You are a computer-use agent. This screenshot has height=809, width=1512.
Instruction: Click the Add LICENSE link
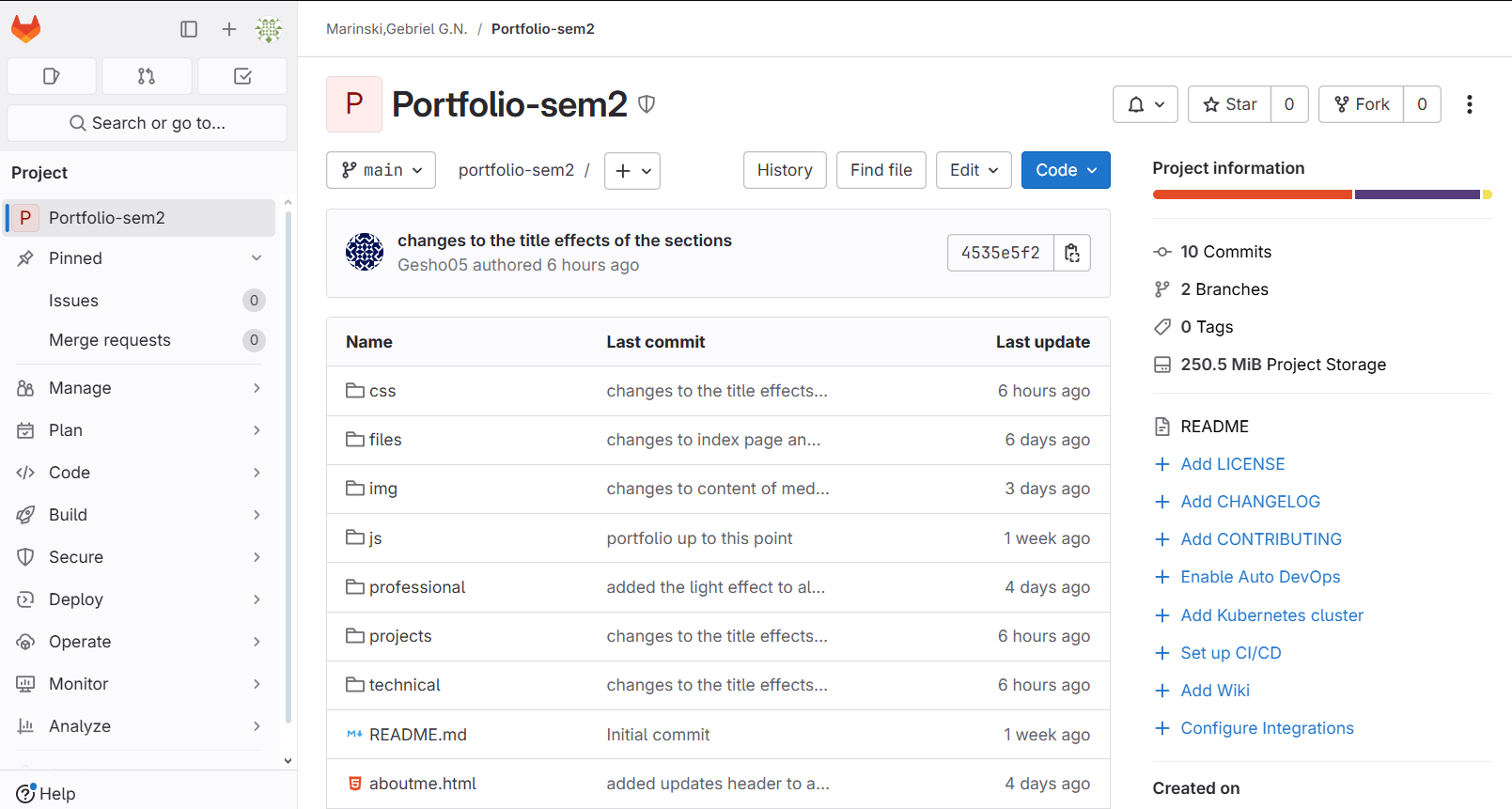point(1232,464)
